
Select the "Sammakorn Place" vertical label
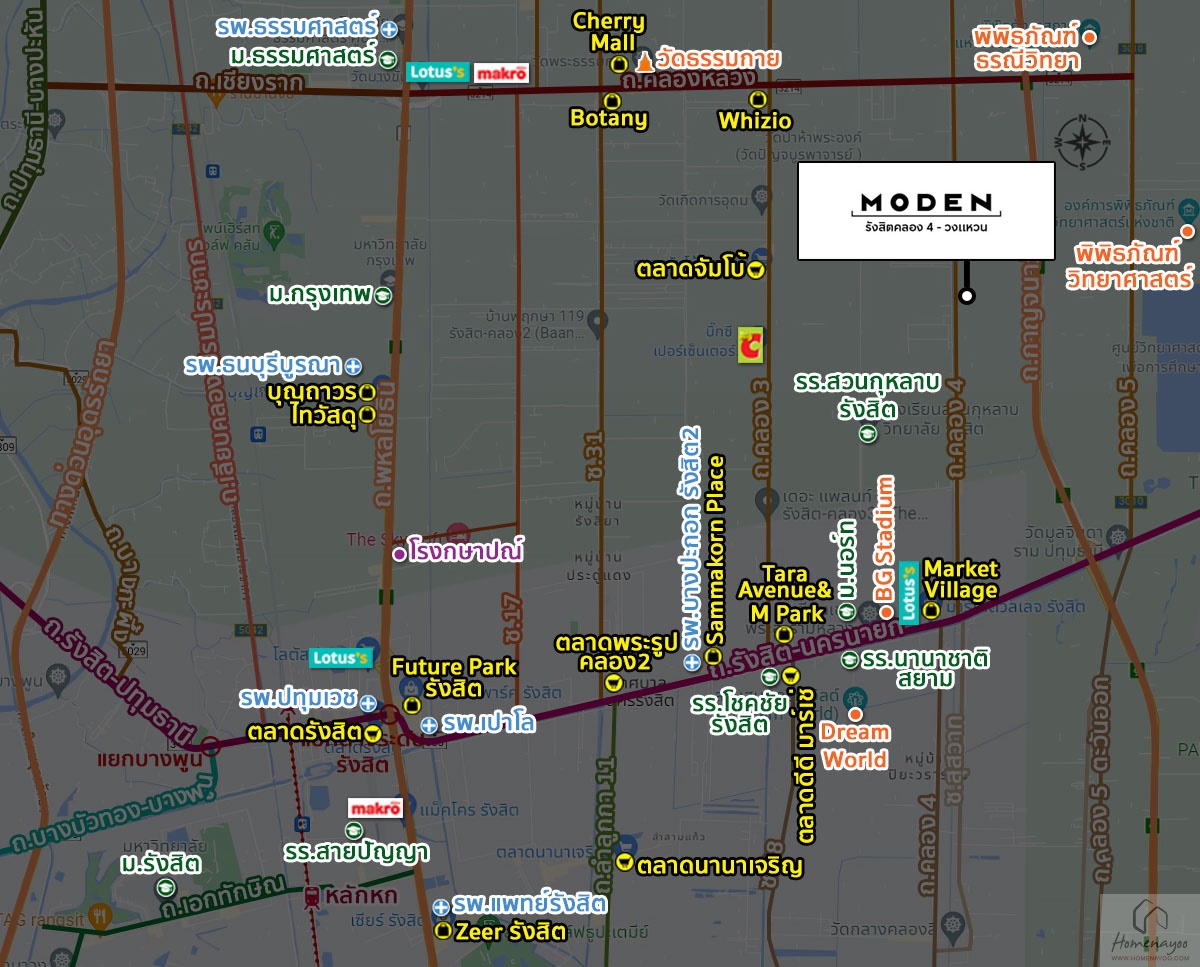pos(715,550)
